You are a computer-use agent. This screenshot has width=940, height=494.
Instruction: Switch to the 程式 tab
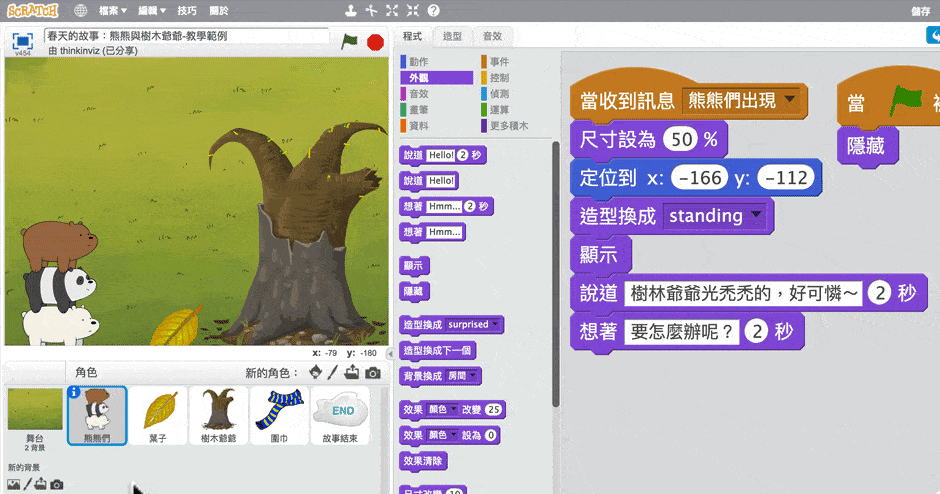coord(412,37)
